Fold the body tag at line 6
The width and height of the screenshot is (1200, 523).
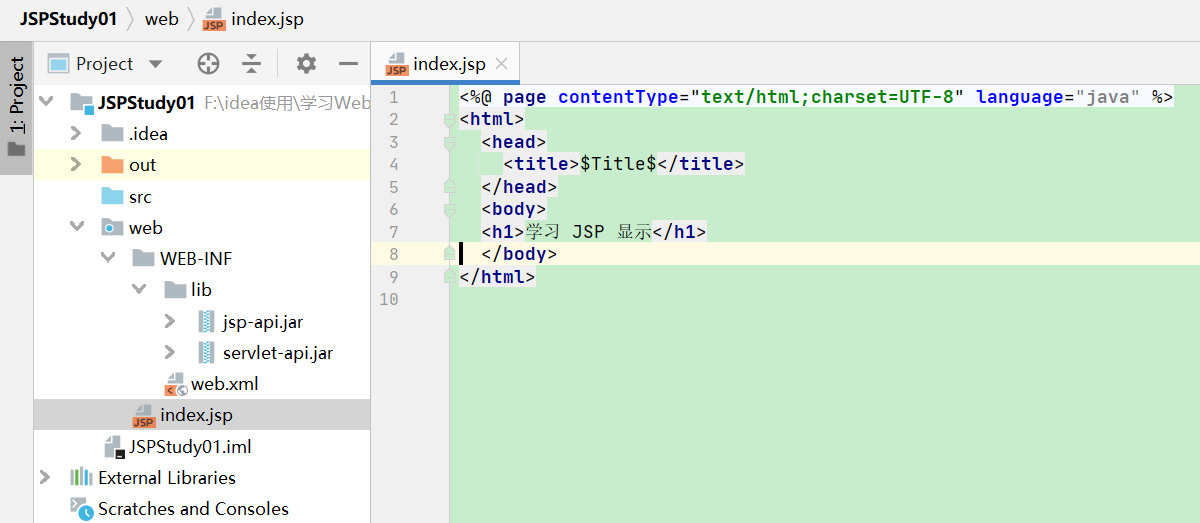pyautogui.click(x=449, y=209)
